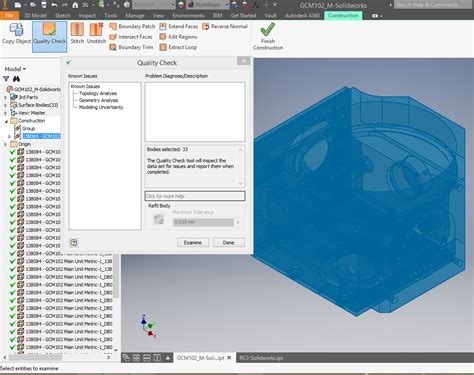474x375 pixels.
Task: Click the tile windows icon in bottom bar
Action: pos(136,358)
